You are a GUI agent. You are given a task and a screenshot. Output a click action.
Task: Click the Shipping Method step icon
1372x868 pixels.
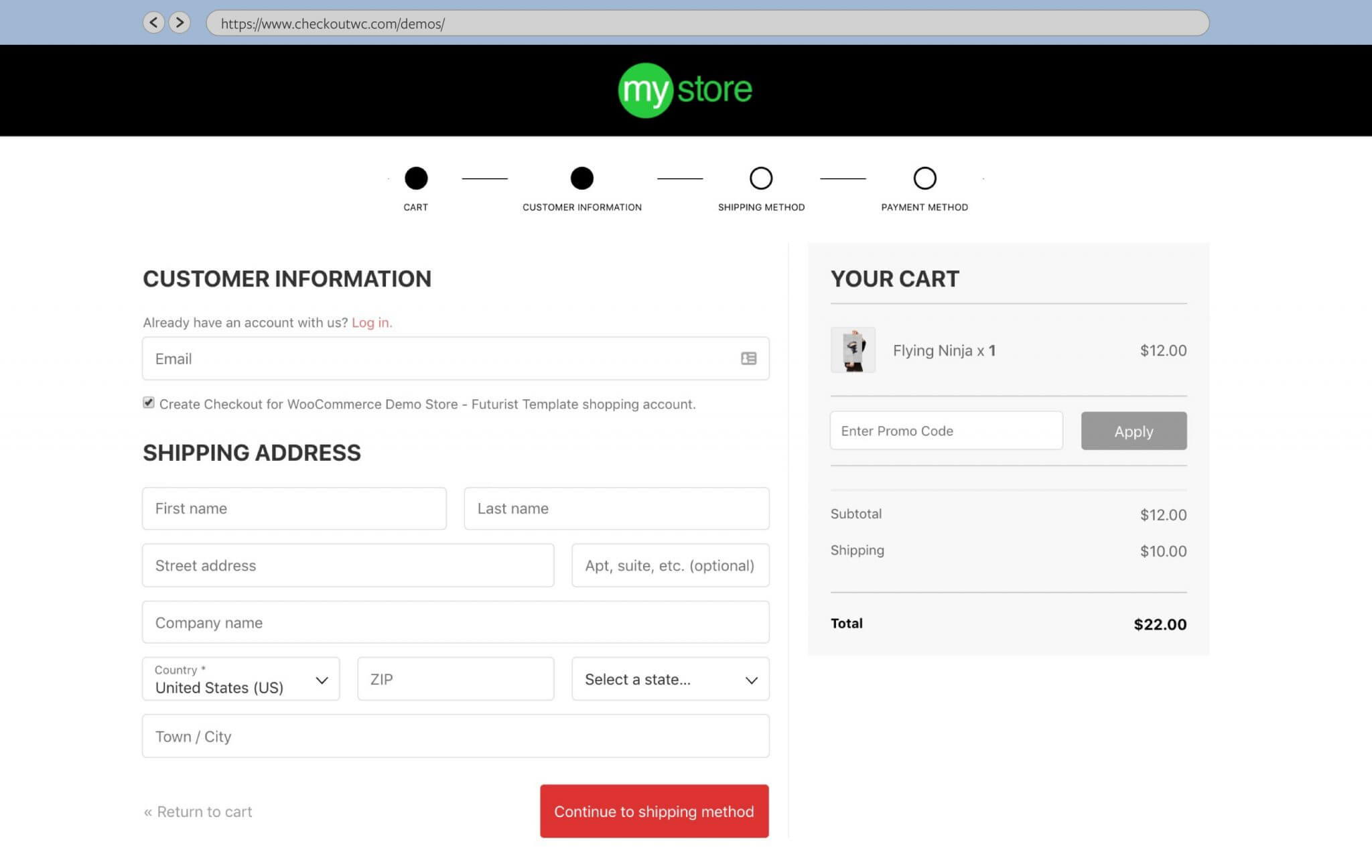761,178
